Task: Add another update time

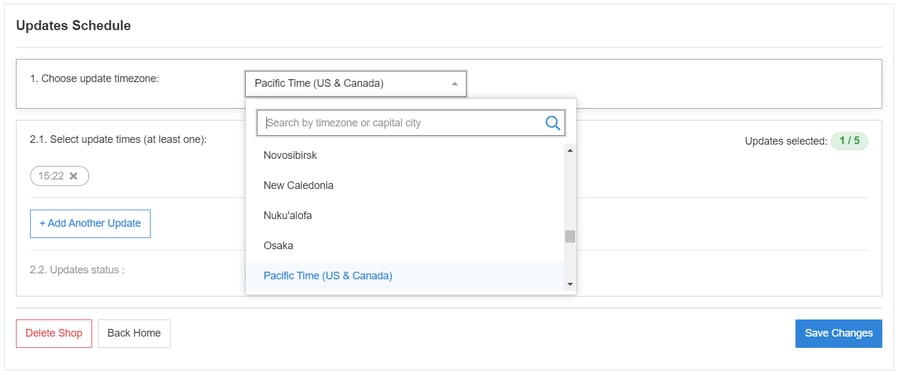Action: tap(90, 223)
